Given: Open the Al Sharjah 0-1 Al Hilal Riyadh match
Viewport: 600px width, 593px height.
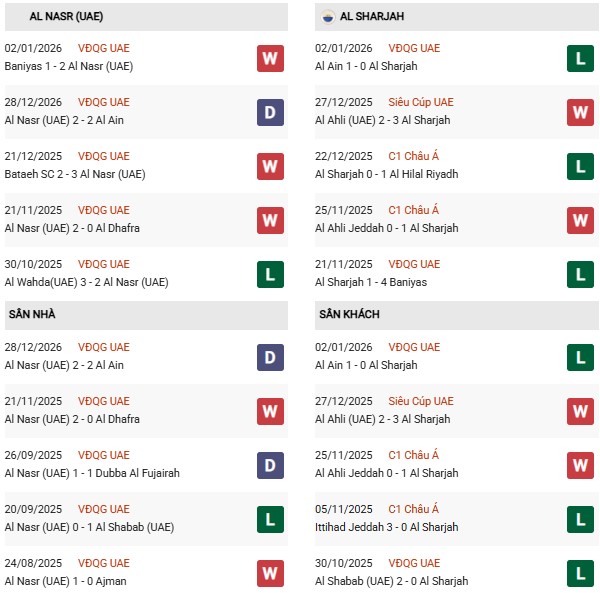Looking at the screenshot, I should (386, 174).
